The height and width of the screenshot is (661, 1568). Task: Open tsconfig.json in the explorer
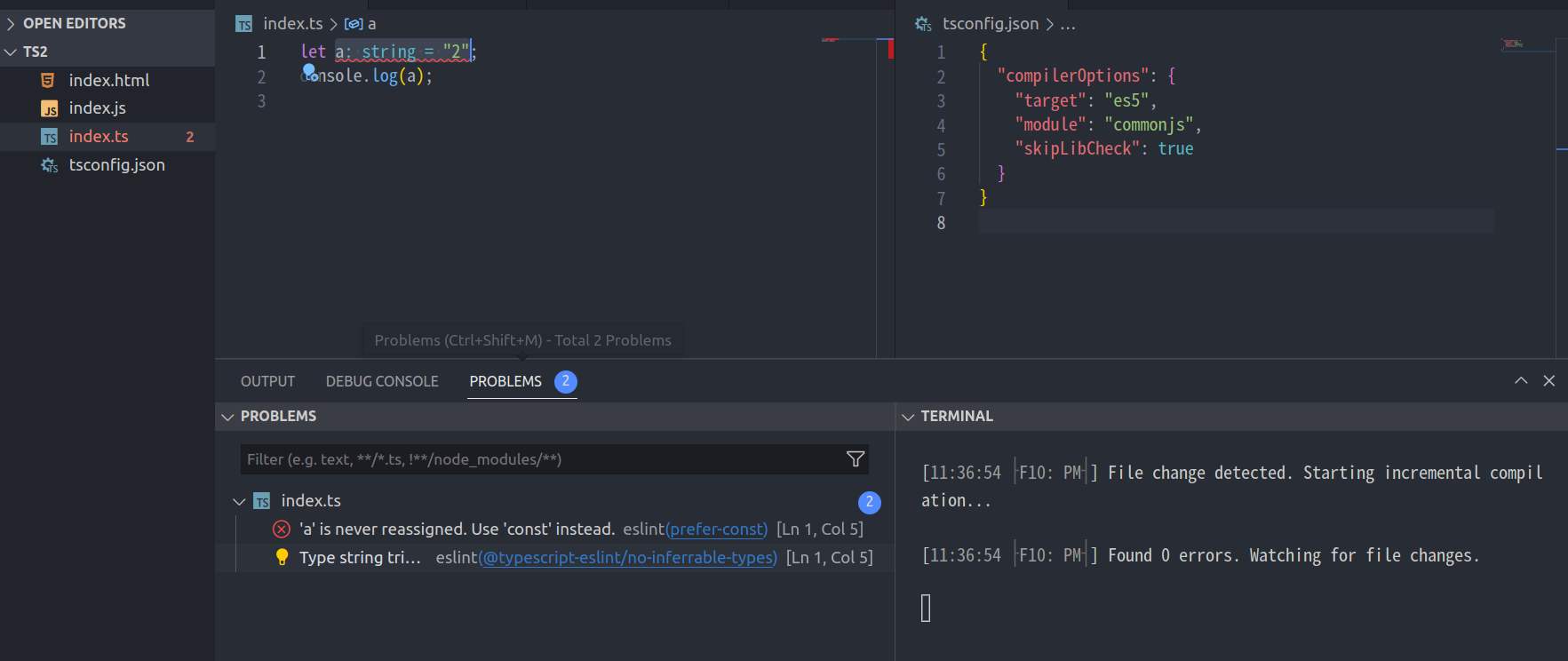coord(116,164)
